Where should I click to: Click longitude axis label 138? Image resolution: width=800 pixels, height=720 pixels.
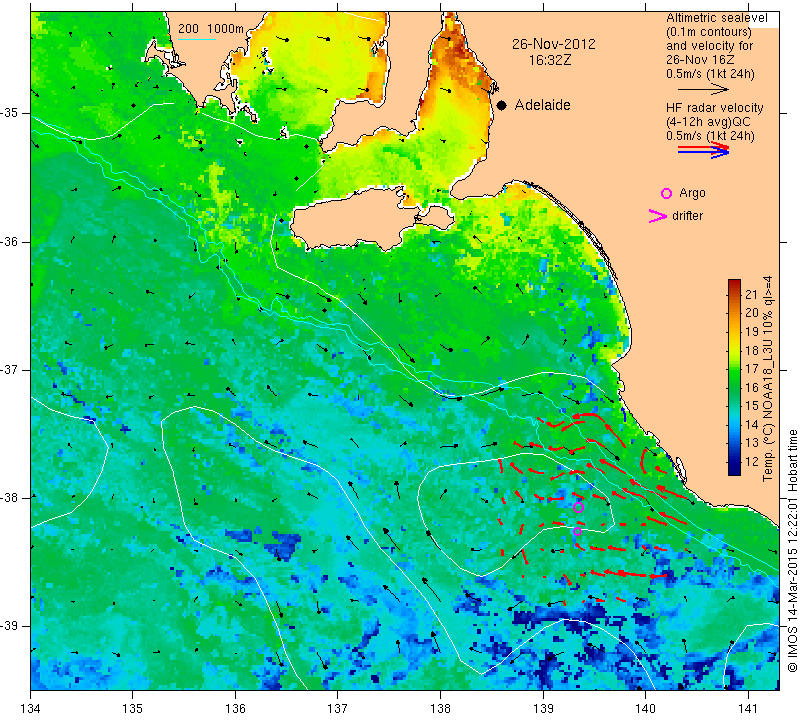pos(440,709)
